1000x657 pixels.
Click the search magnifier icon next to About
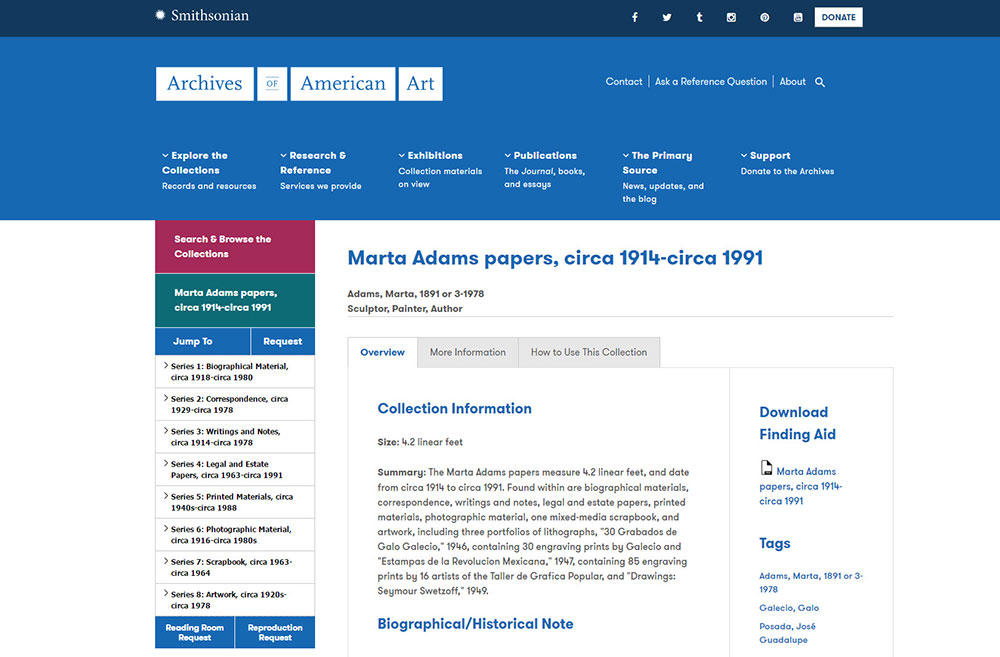[x=820, y=82]
